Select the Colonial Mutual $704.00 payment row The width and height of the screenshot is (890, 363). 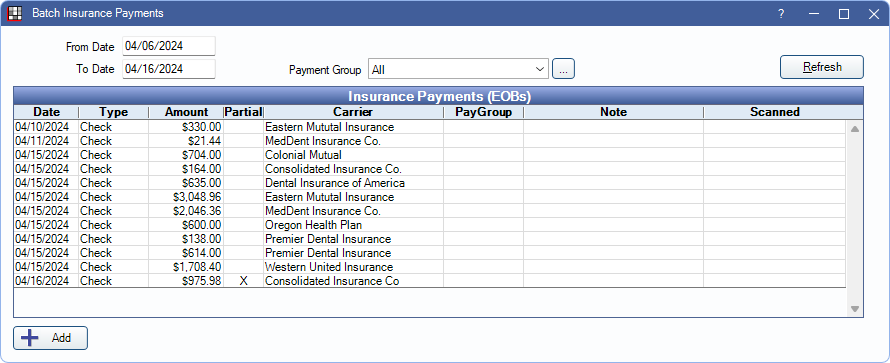coord(430,155)
